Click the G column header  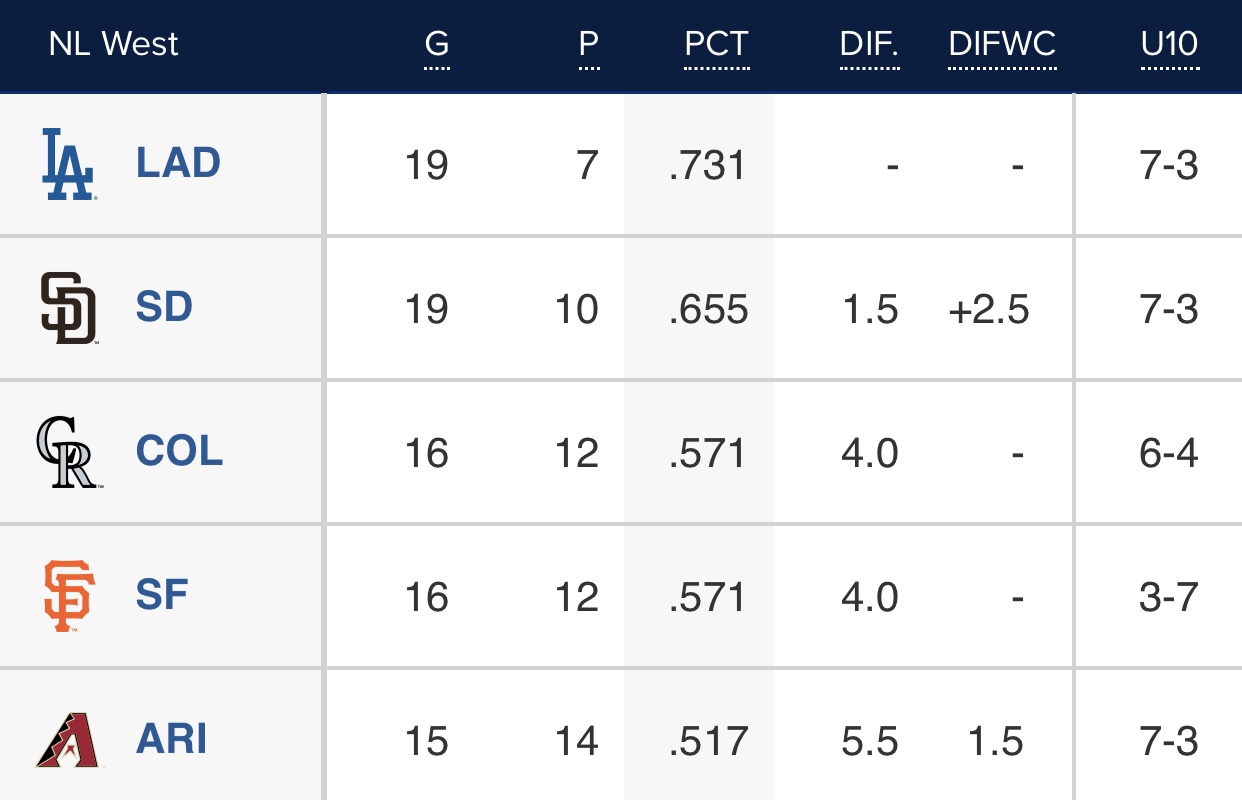pos(436,45)
